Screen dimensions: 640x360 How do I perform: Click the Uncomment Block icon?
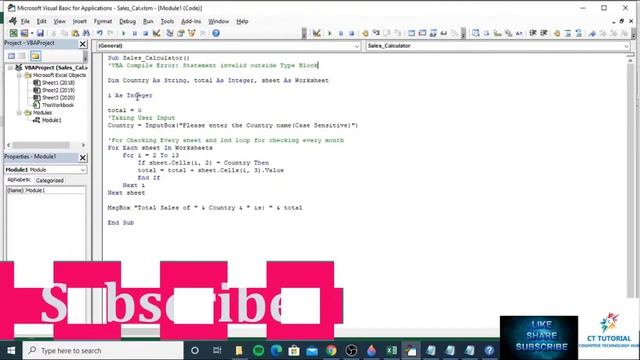point(579,33)
